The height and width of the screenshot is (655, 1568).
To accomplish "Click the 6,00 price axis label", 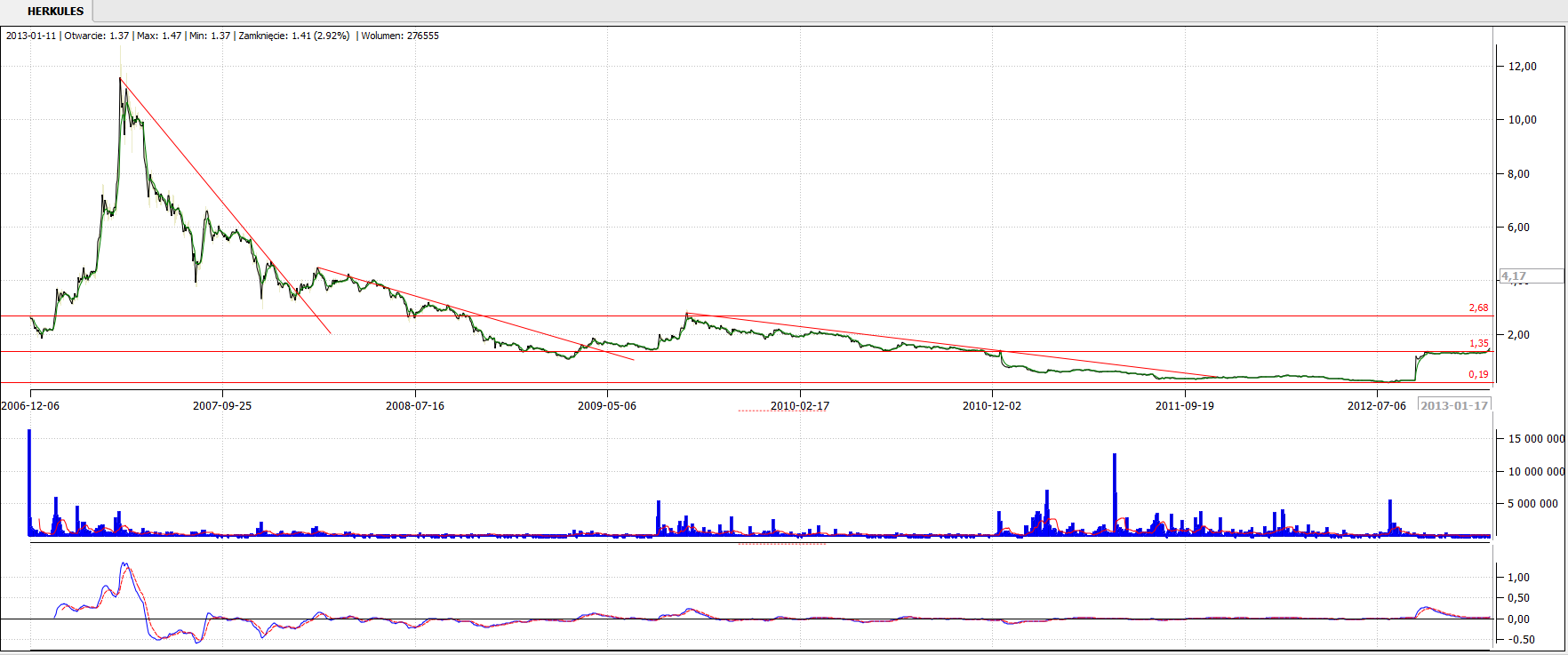I will [x=1518, y=228].
